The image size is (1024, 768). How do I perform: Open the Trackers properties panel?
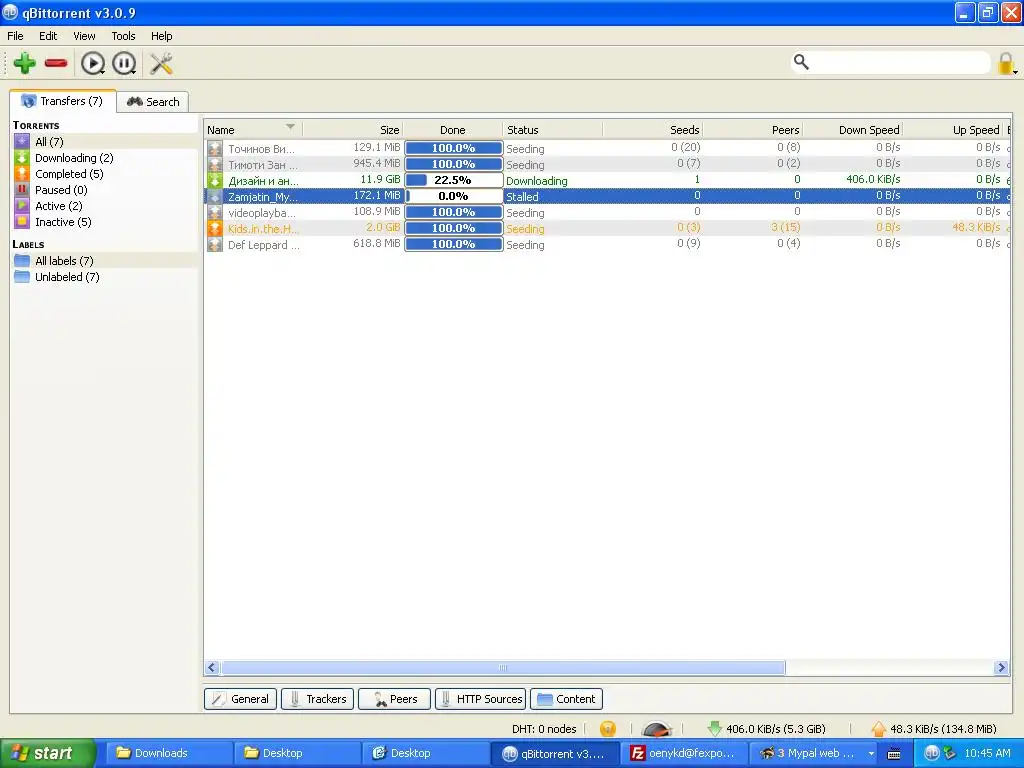[317, 699]
